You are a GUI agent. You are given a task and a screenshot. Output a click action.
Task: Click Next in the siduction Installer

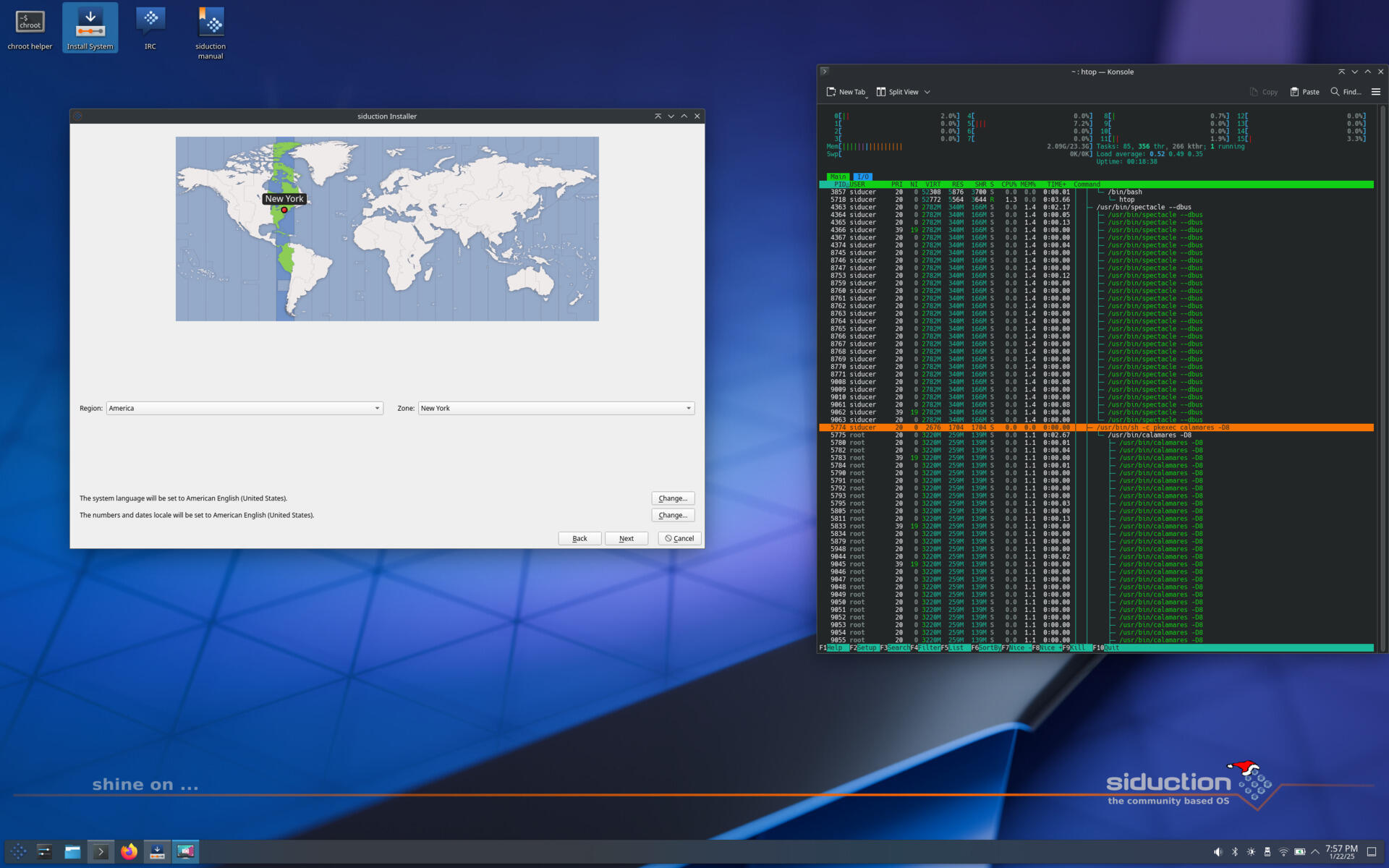626,538
